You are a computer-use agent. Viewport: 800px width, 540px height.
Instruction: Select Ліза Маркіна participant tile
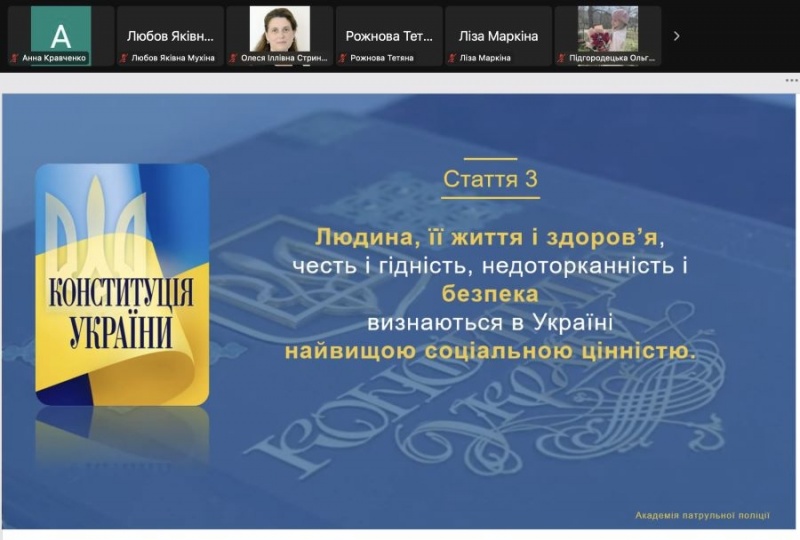(498, 36)
